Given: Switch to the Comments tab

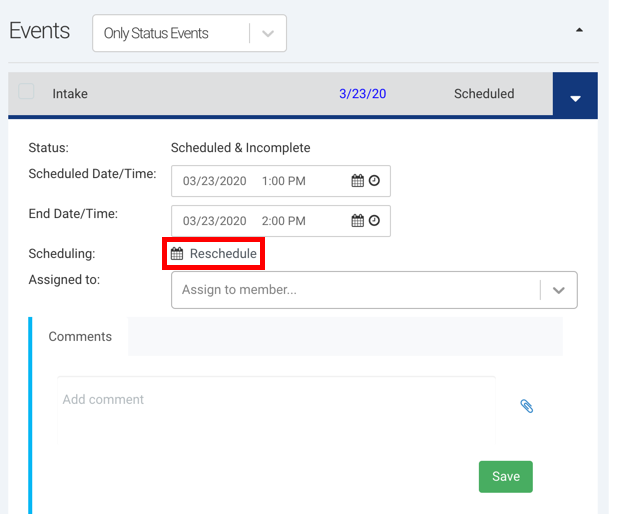Looking at the screenshot, I should [x=80, y=337].
